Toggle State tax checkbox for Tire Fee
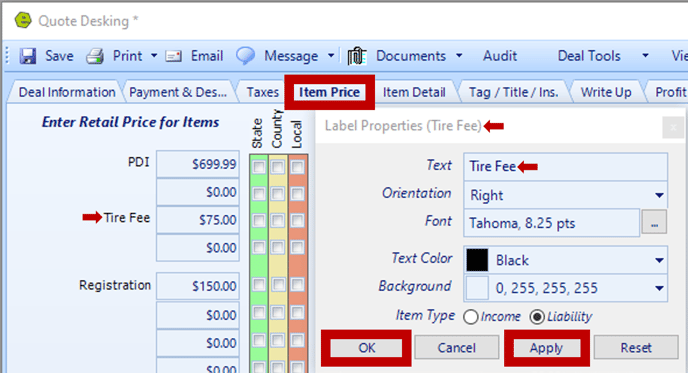688x373 pixels. coord(259,221)
